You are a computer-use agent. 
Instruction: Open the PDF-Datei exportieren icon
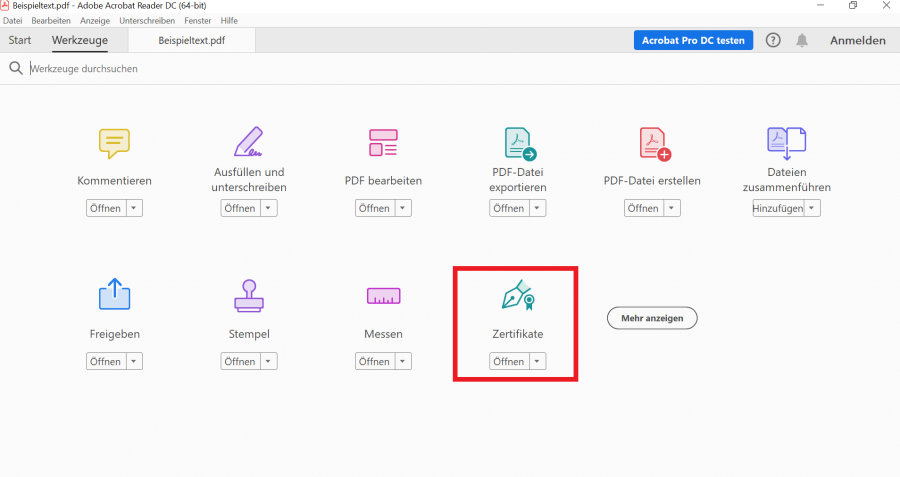point(518,143)
